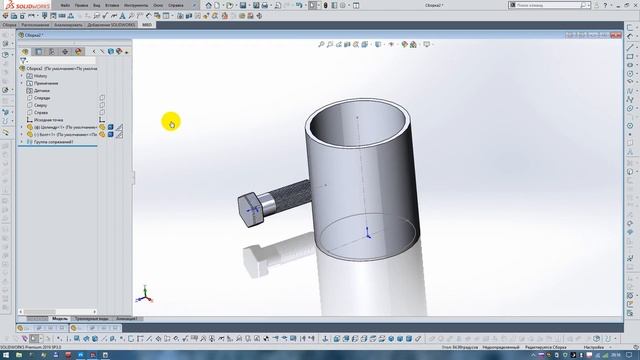Undo the last action with the Undo icon
Viewport: 640px width, 360px height.
(x=299, y=5)
